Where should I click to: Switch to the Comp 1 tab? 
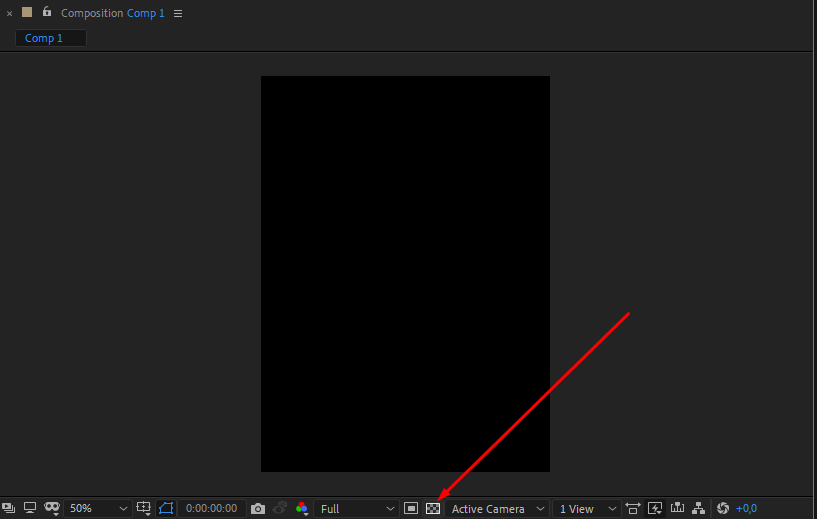tap(51, 38)
